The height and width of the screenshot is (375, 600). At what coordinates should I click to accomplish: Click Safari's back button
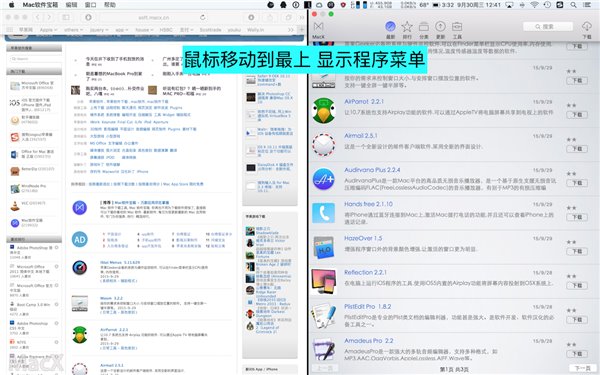pos(37,17)
